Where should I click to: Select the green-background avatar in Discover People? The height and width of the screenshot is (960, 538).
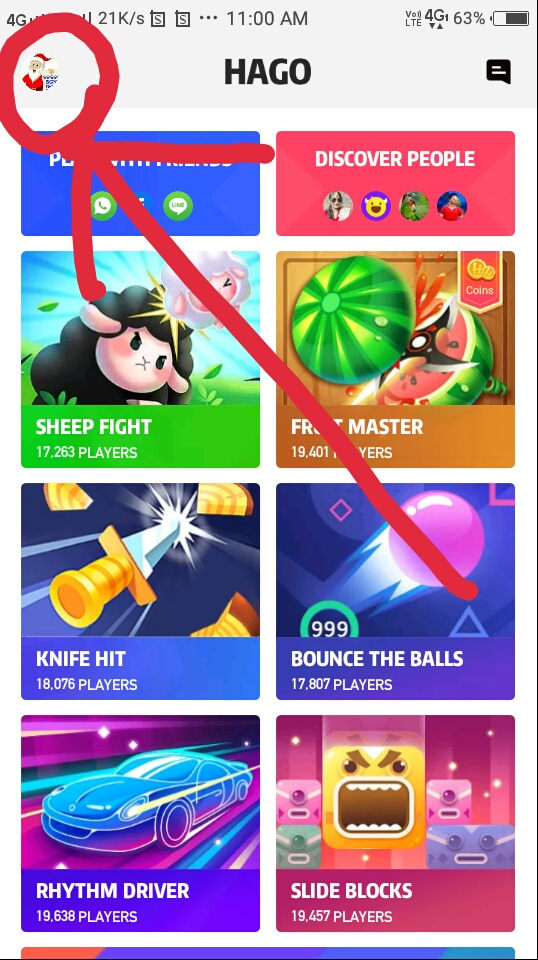[414, 206]
